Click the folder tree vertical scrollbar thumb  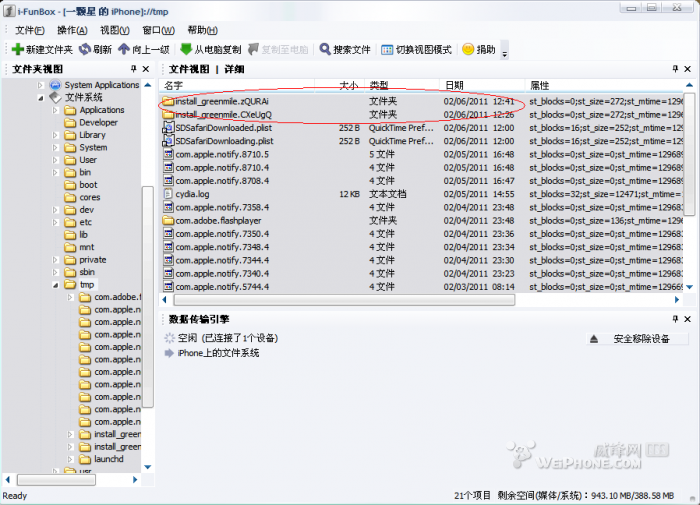tap(148, 296)
